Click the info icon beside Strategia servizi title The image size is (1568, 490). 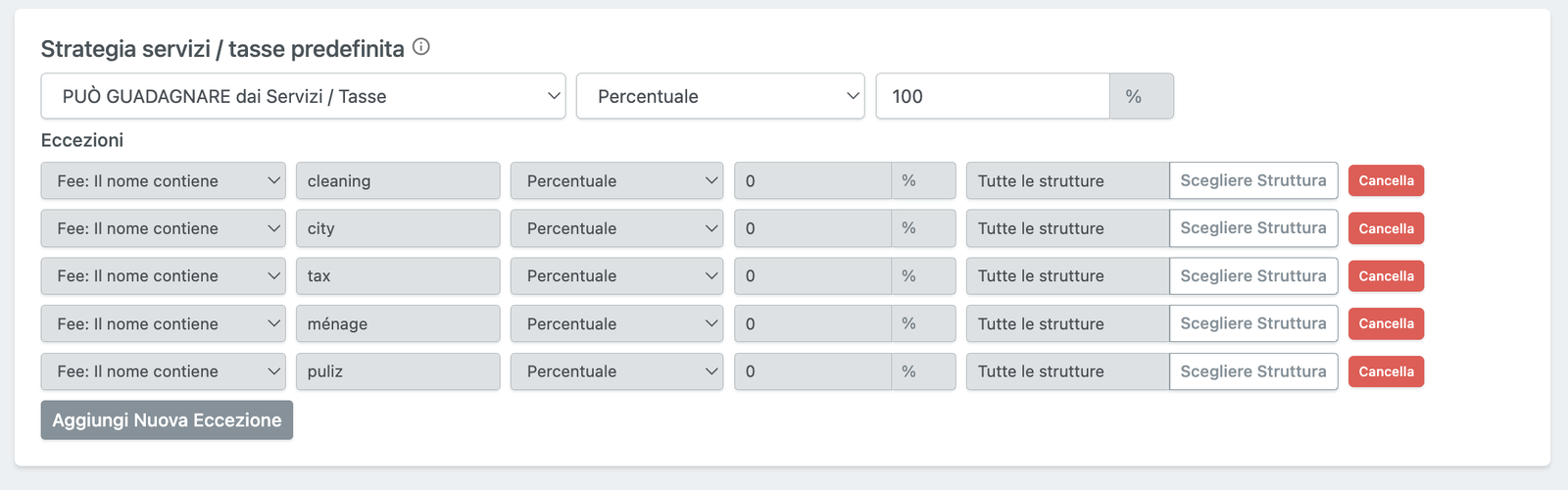[421, 47]
